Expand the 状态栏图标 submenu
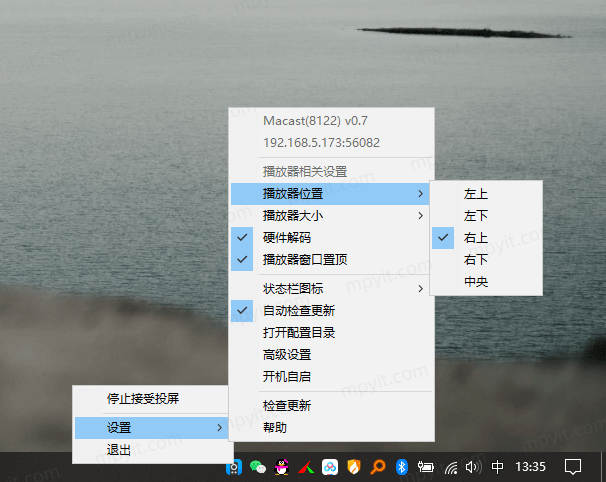The height and width of the screenshot is (482, 606). point(330,289)
